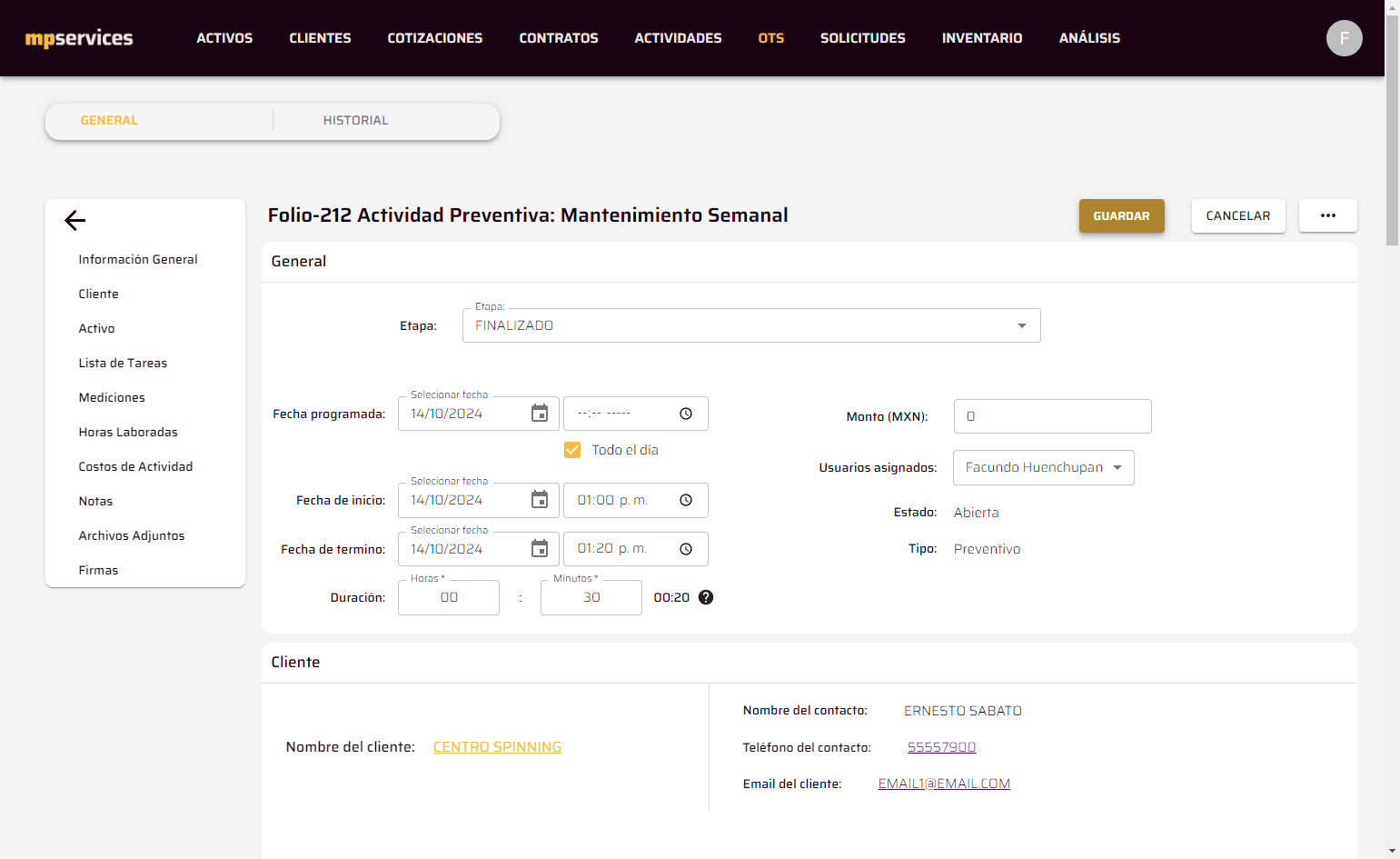Click the mpservices logo
This screenshot has width=1400, height=859.
[79, 38]
